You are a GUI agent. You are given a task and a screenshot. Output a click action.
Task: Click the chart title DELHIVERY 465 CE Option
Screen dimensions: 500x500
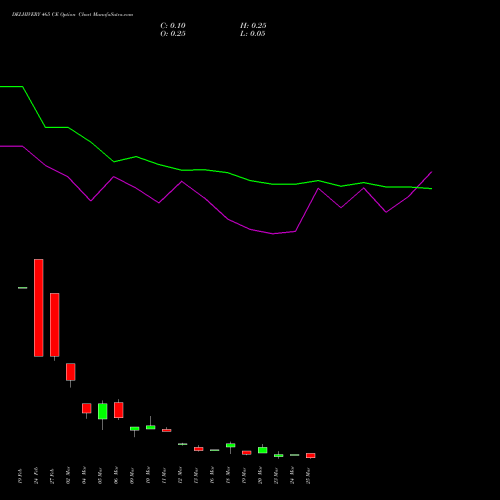pos(44,15)
